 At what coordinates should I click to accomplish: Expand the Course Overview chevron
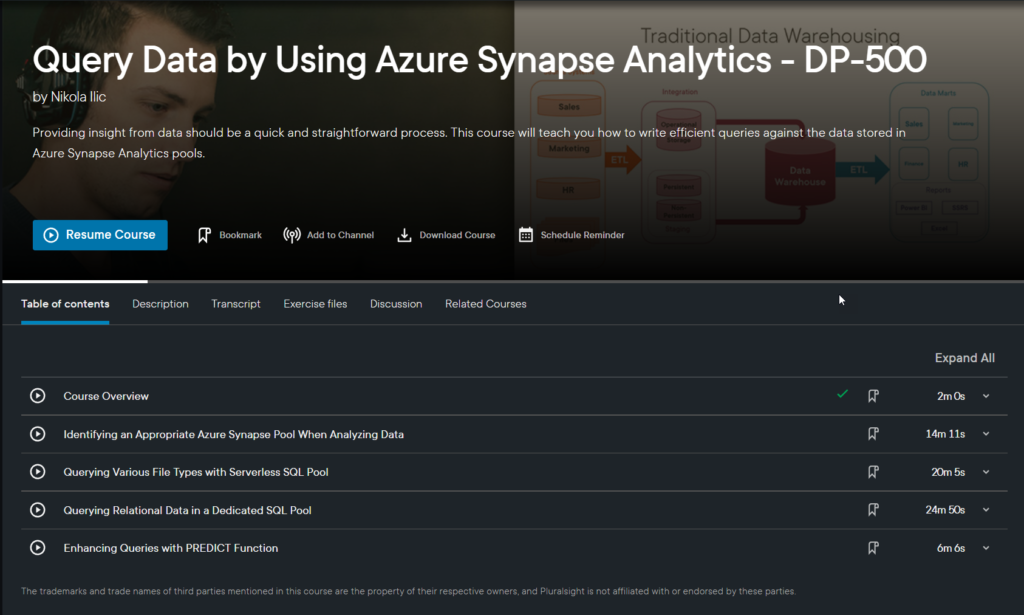(x=986, y=396)
